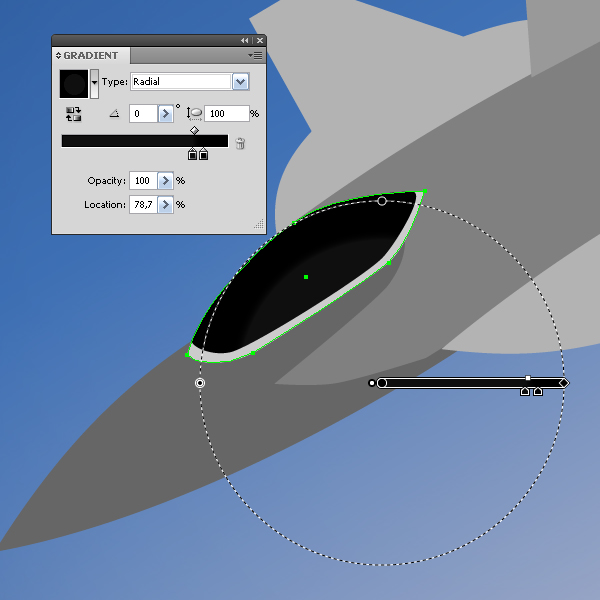Click the aspect ratio field showing 100
Image resolution: width=600 pixels, height=600 pixels.
coord(227,114)
